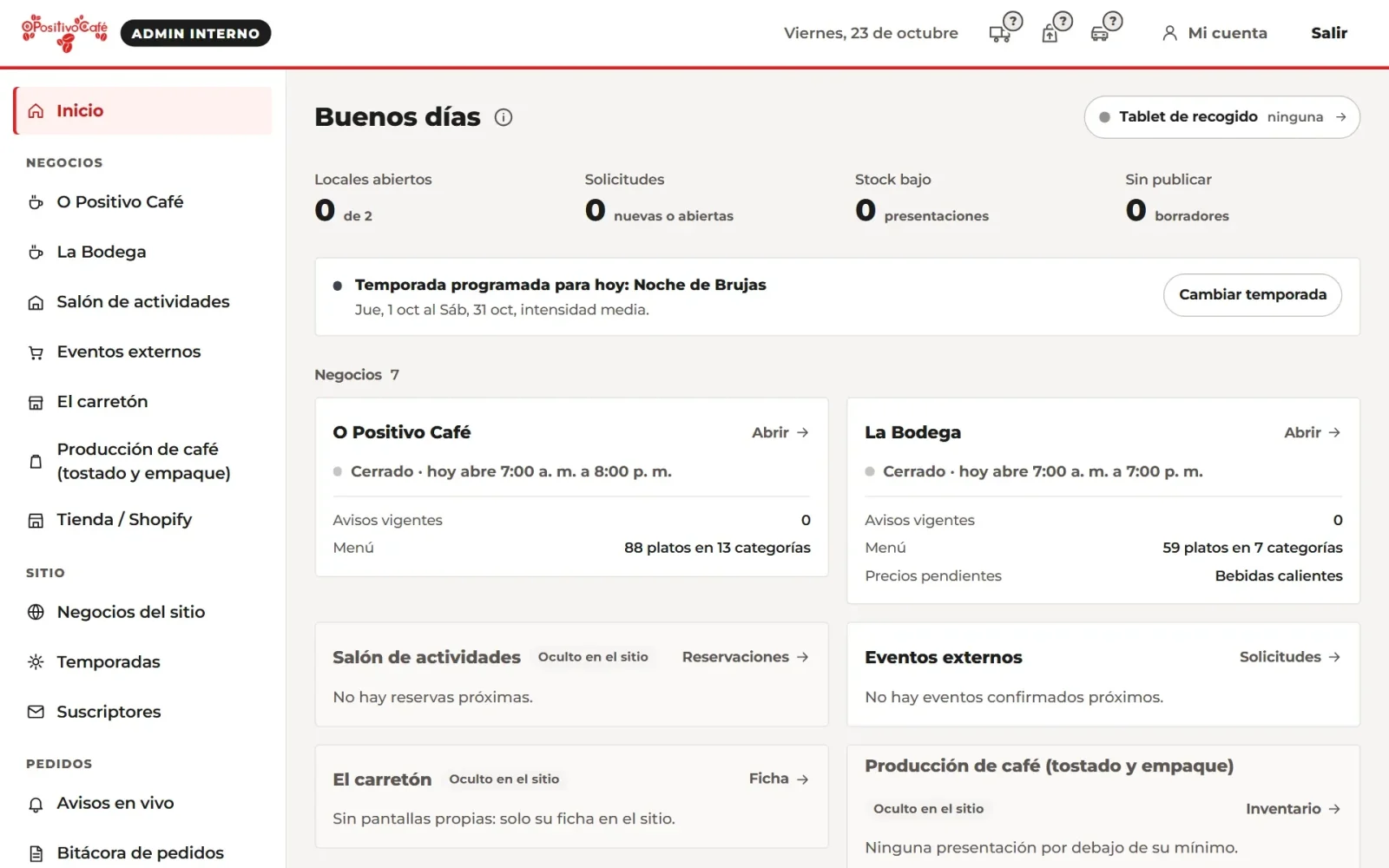Open O Positivo Café in sidebar
Image resolution: width=1389 pixels, height=868 pixels.
(142, 202)
